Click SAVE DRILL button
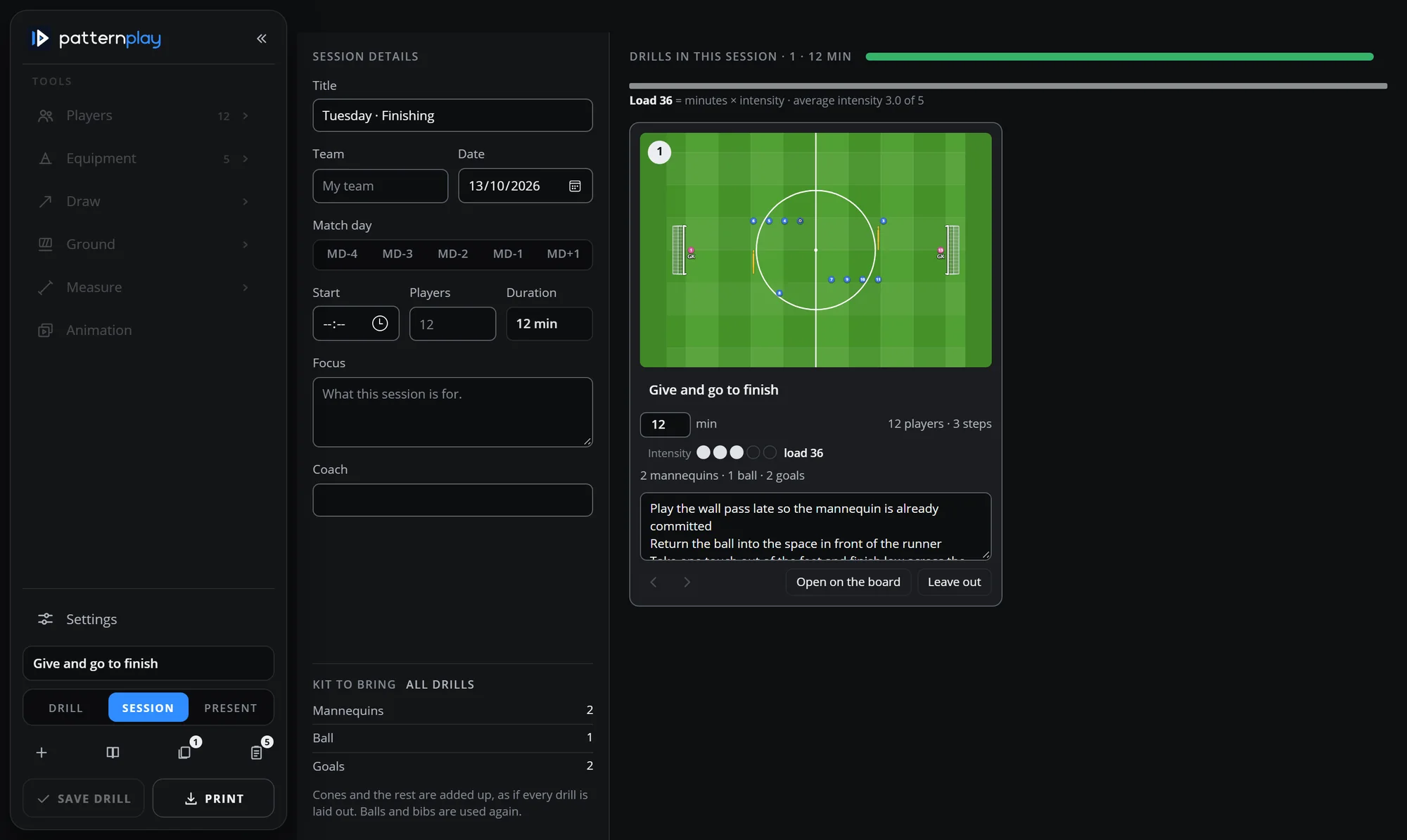Image resolution: width=1407 pixels, height=840 pixels. pyautogui.click(x=84, y=798)
